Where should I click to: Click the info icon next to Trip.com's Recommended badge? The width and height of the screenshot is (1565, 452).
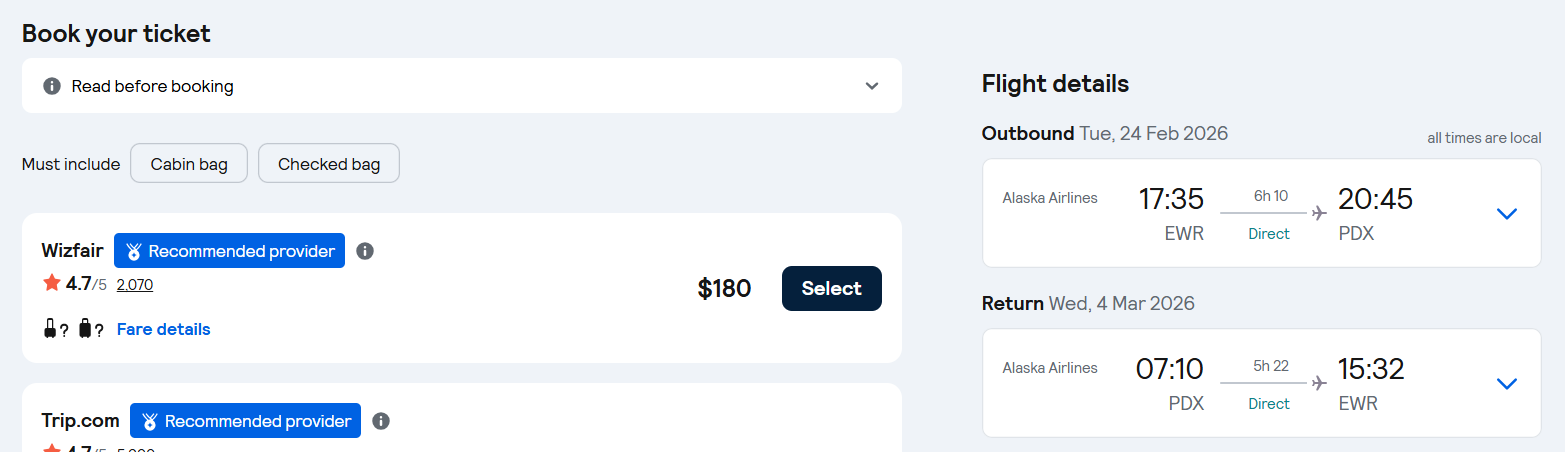(x=381, y=421)
